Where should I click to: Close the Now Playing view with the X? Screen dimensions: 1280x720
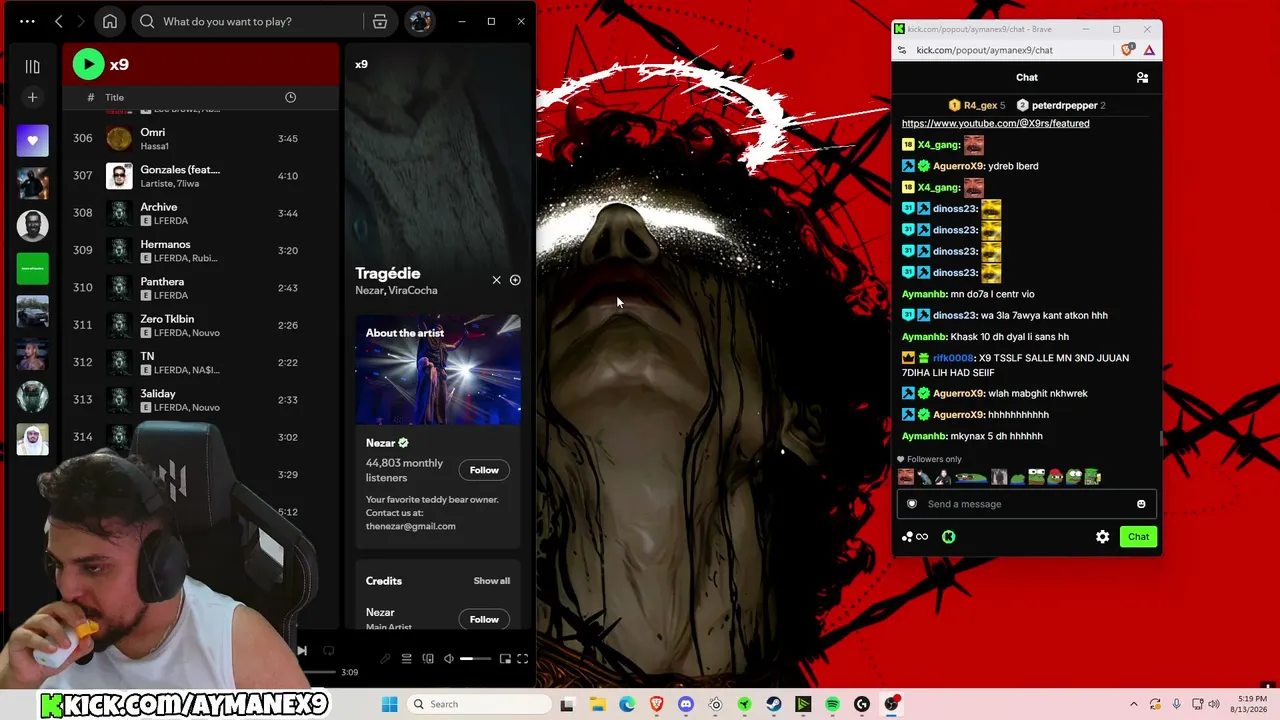click(x=496, y=280)
